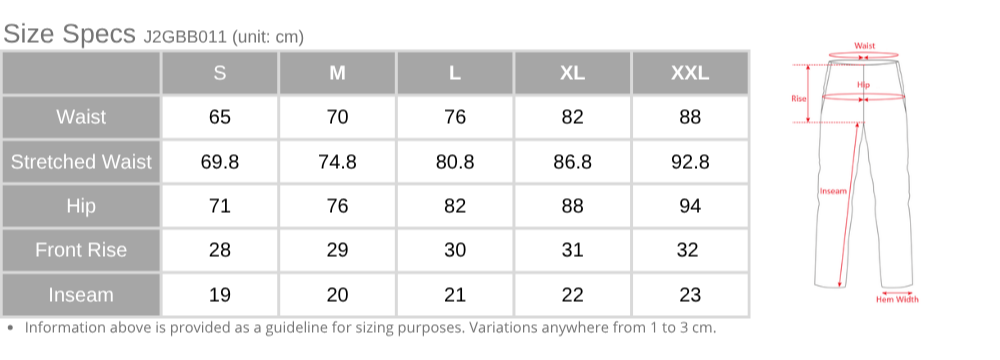
Task: Click the Inseam row header
Action: click(x=81, y=295)
